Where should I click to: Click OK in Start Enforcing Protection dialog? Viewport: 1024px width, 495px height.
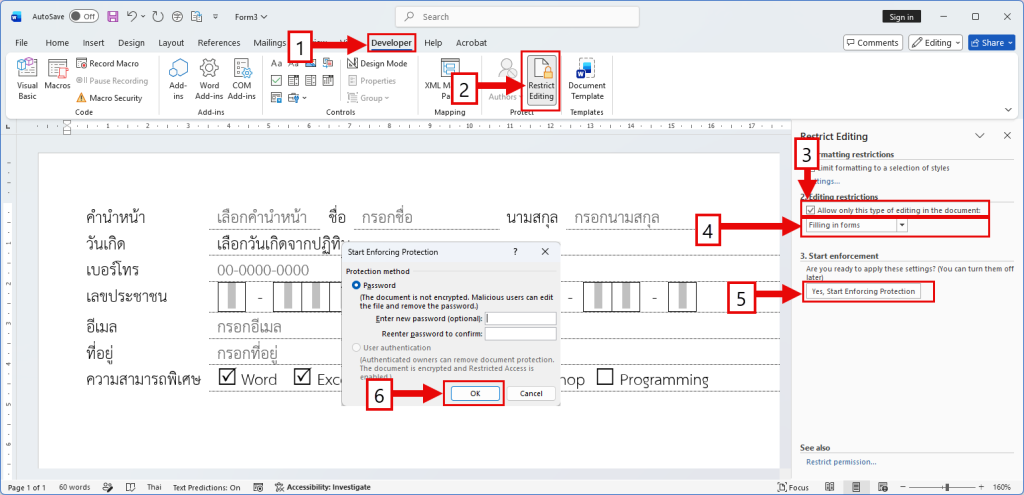click(475, 394)
